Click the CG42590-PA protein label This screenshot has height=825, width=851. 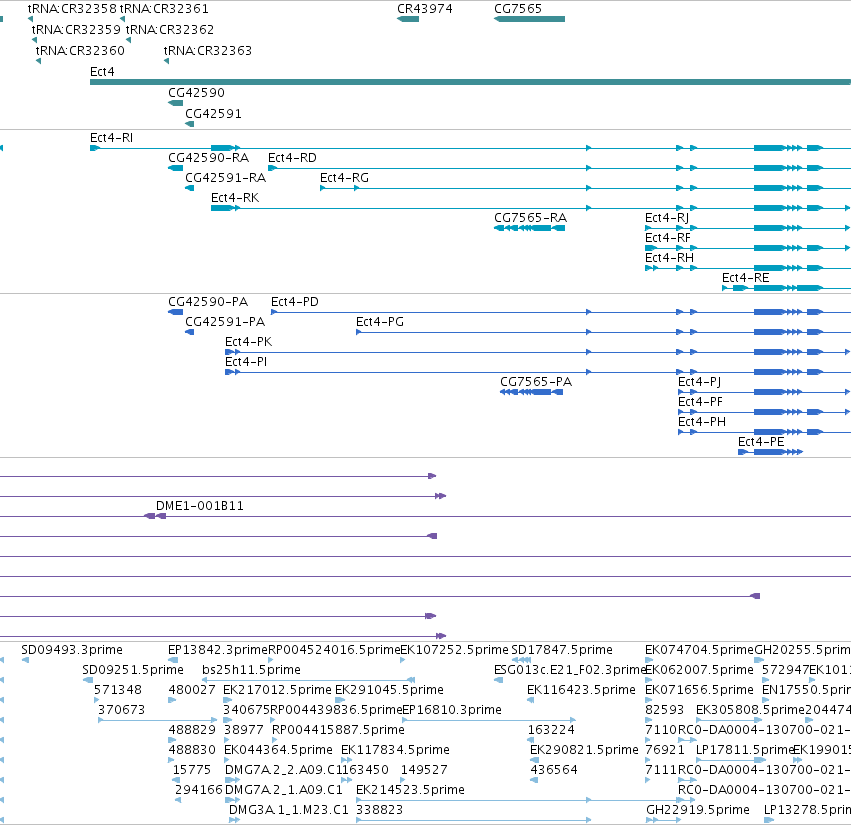(x=208, y=302)
